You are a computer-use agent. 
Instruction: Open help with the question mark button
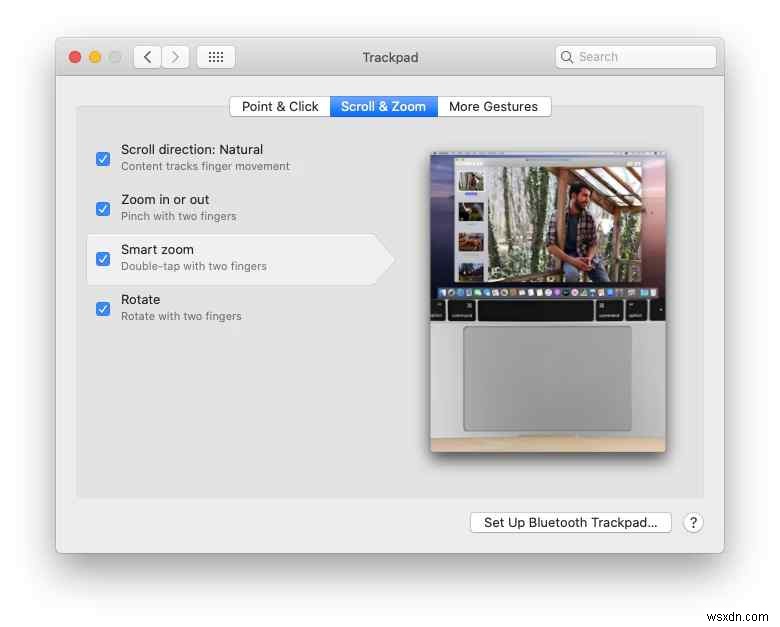tap(693, 522)
